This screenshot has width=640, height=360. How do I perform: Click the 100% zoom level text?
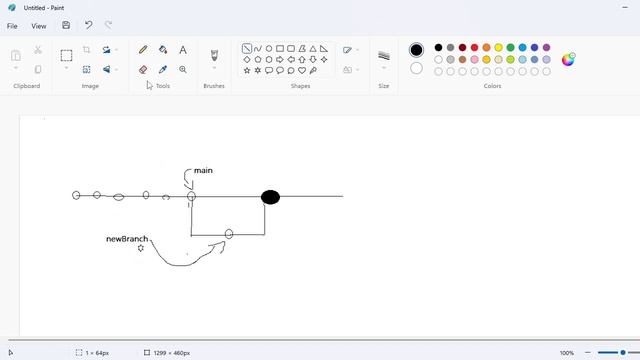pyautogui.click(x=567, y=353)
